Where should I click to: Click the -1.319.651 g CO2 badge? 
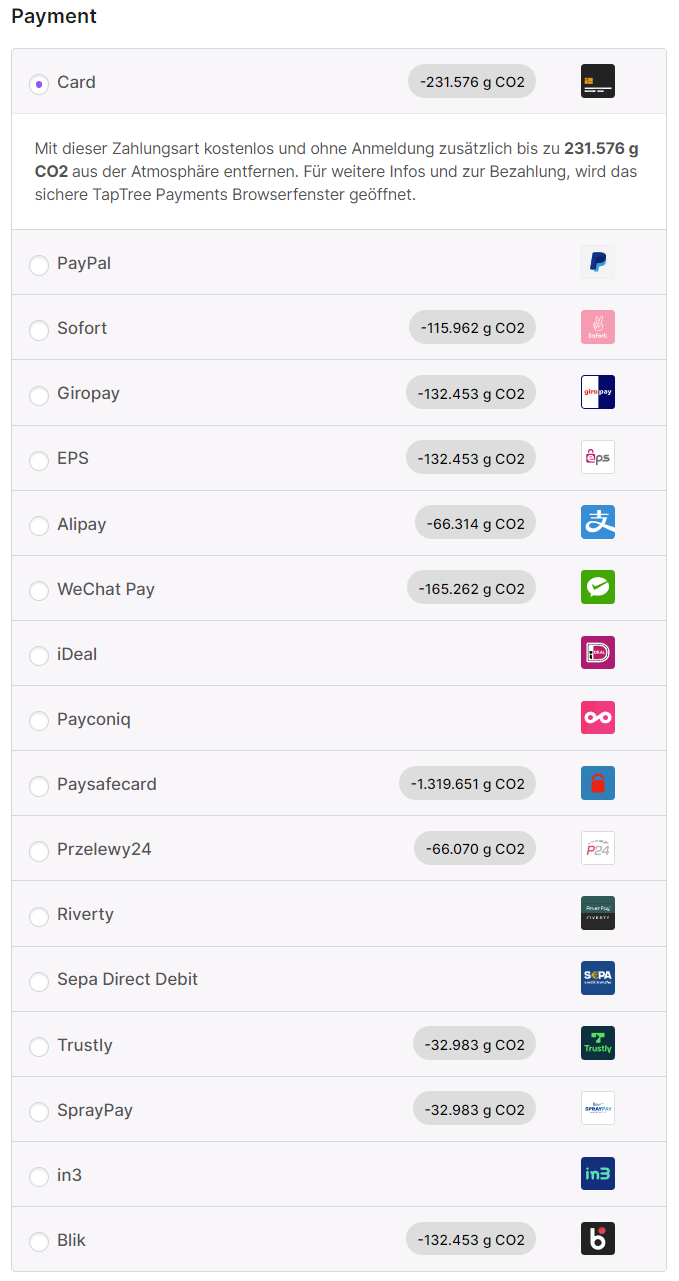tap(467, 784)
